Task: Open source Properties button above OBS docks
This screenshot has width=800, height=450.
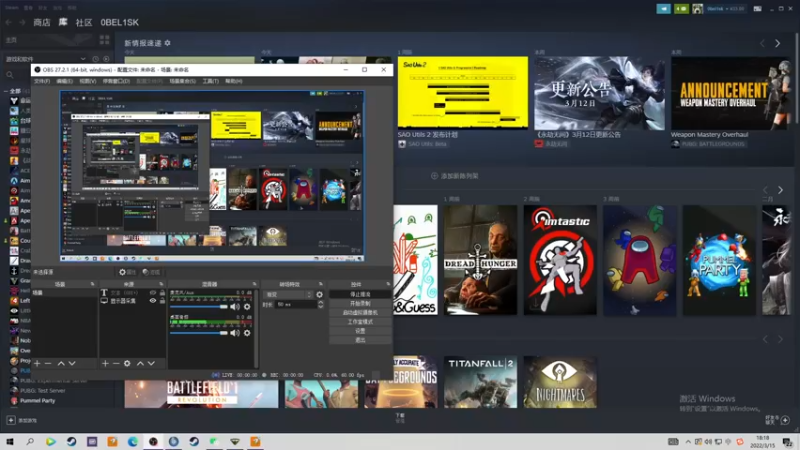Action: pyautogui.click(x=128, y=272)
